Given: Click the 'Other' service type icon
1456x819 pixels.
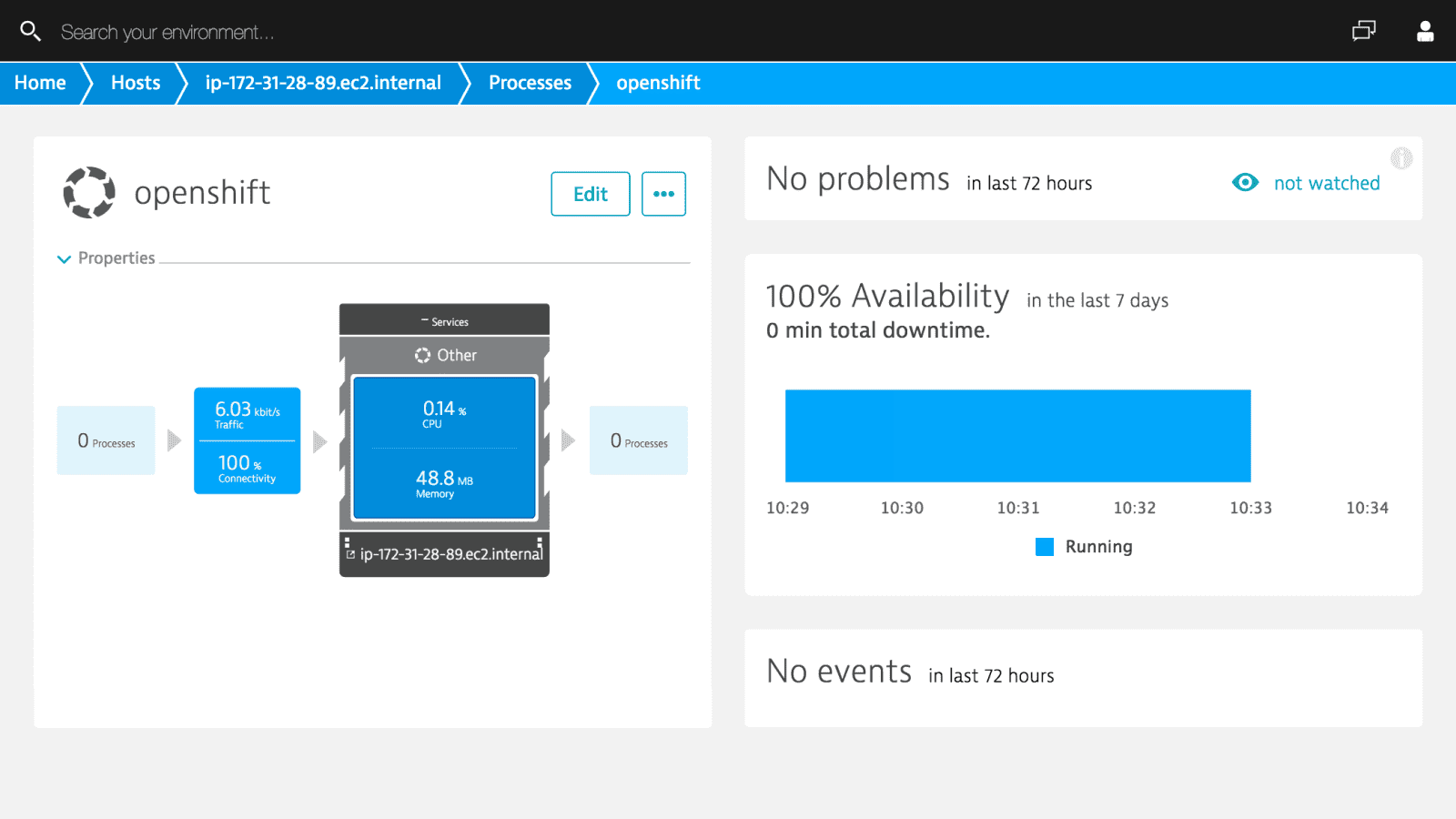Looking at the screenshot, I should pos(422,356).
